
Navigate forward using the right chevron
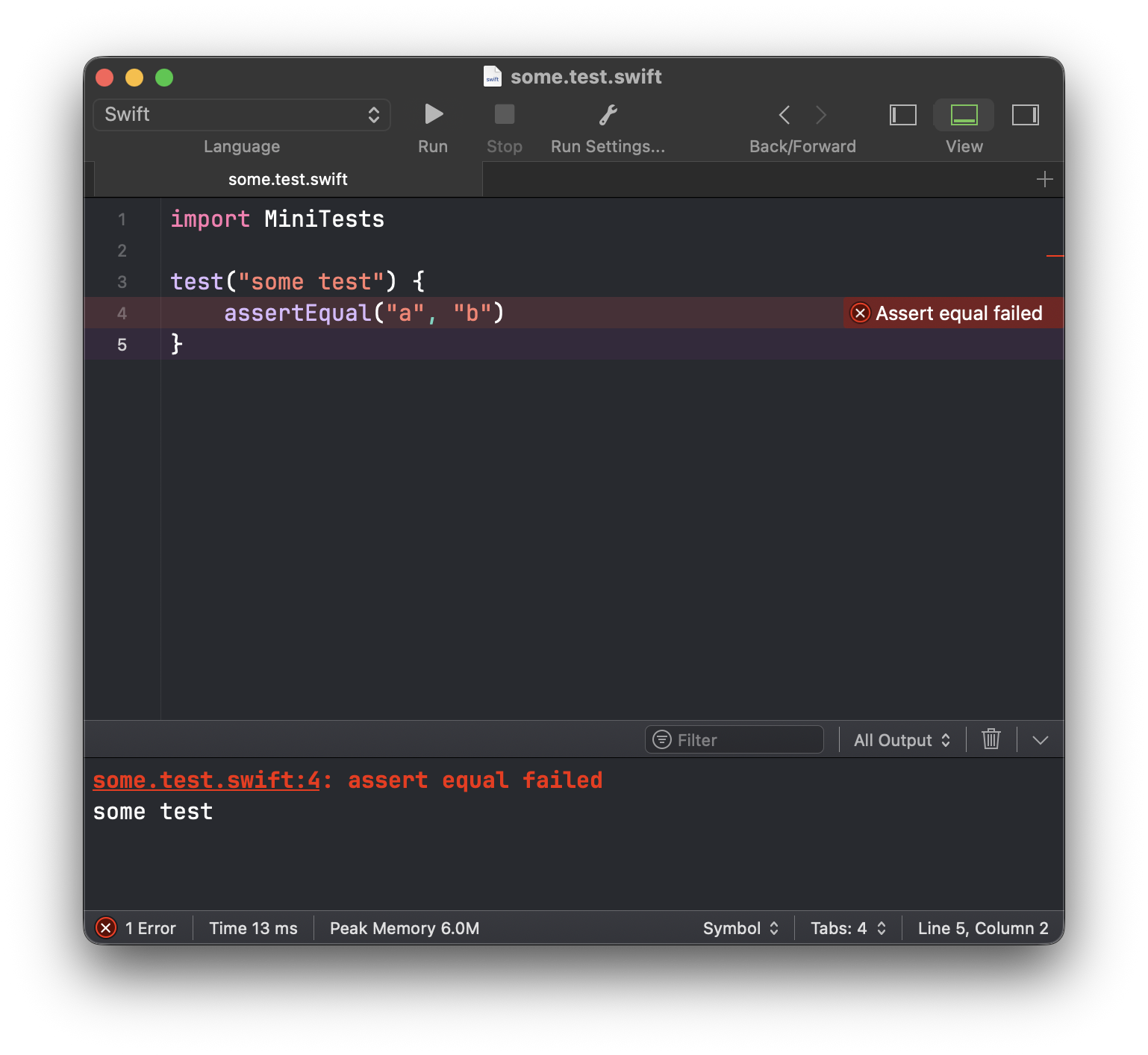(x=821, y=115)
